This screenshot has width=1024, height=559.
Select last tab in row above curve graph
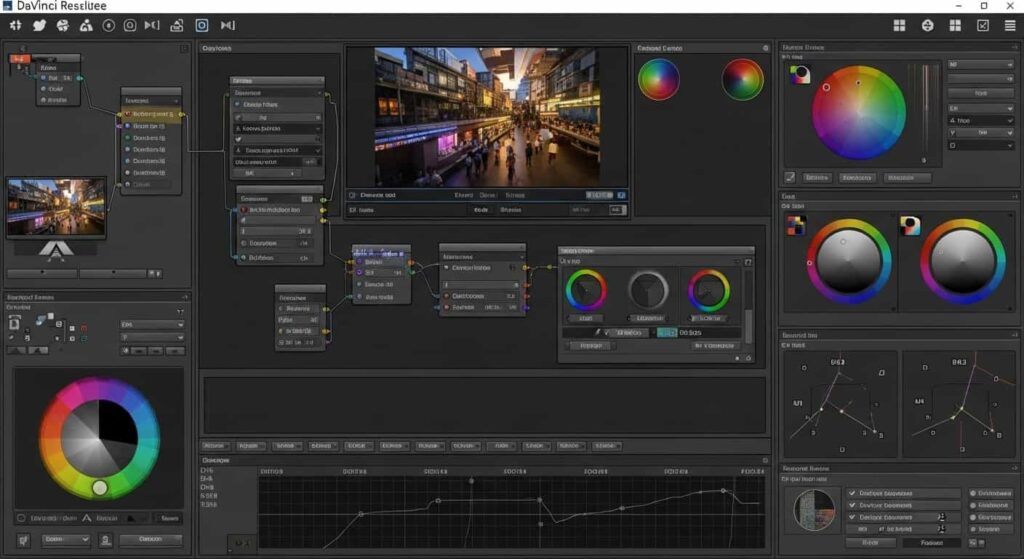click(606, 446)
